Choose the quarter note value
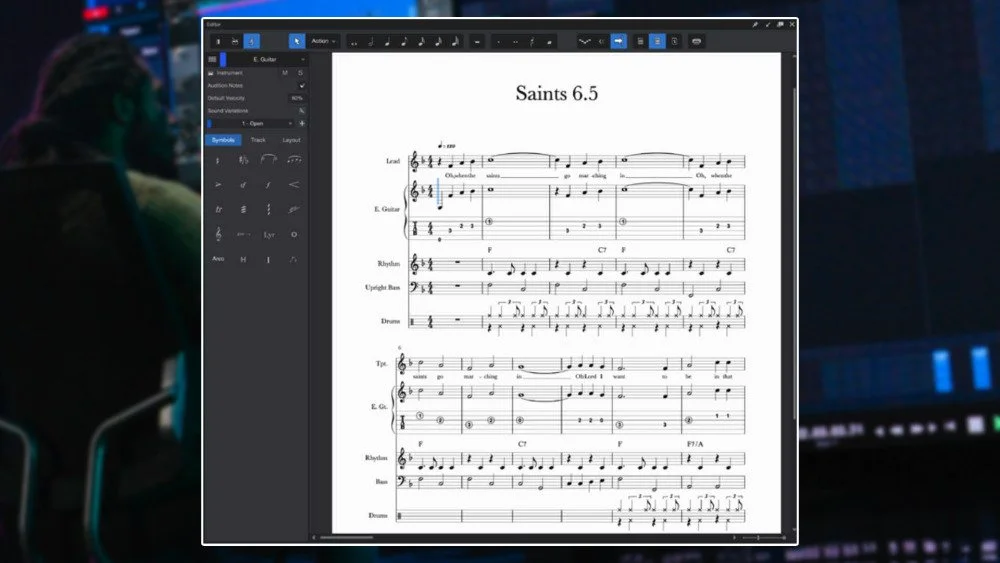Screen dimensions: 1000x563 coord(387,42)
